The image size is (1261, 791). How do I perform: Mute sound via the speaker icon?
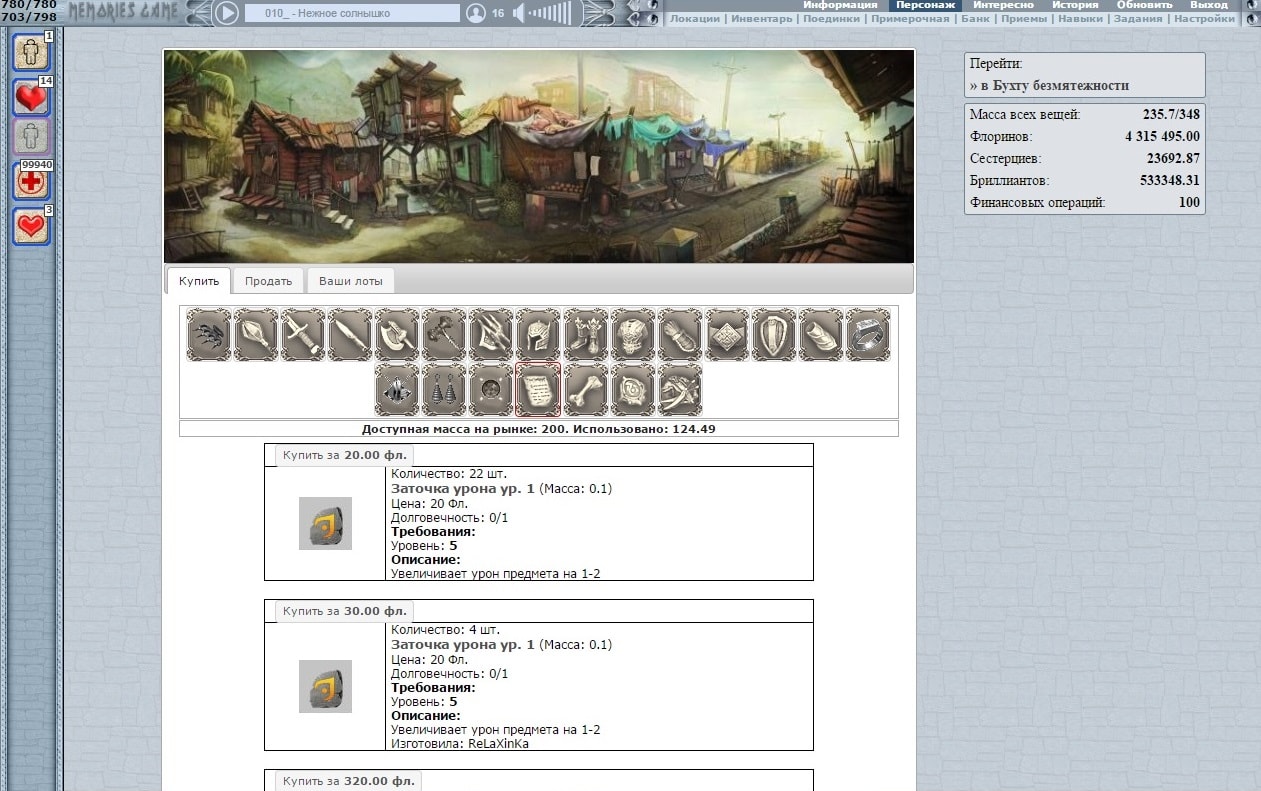click(x=518, y=13)
